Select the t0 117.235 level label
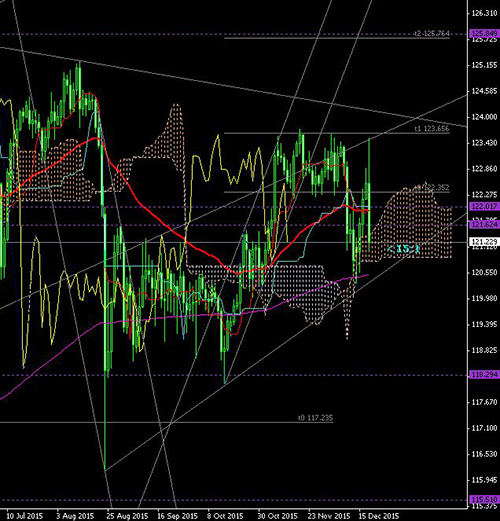 [x=315, y=418]
